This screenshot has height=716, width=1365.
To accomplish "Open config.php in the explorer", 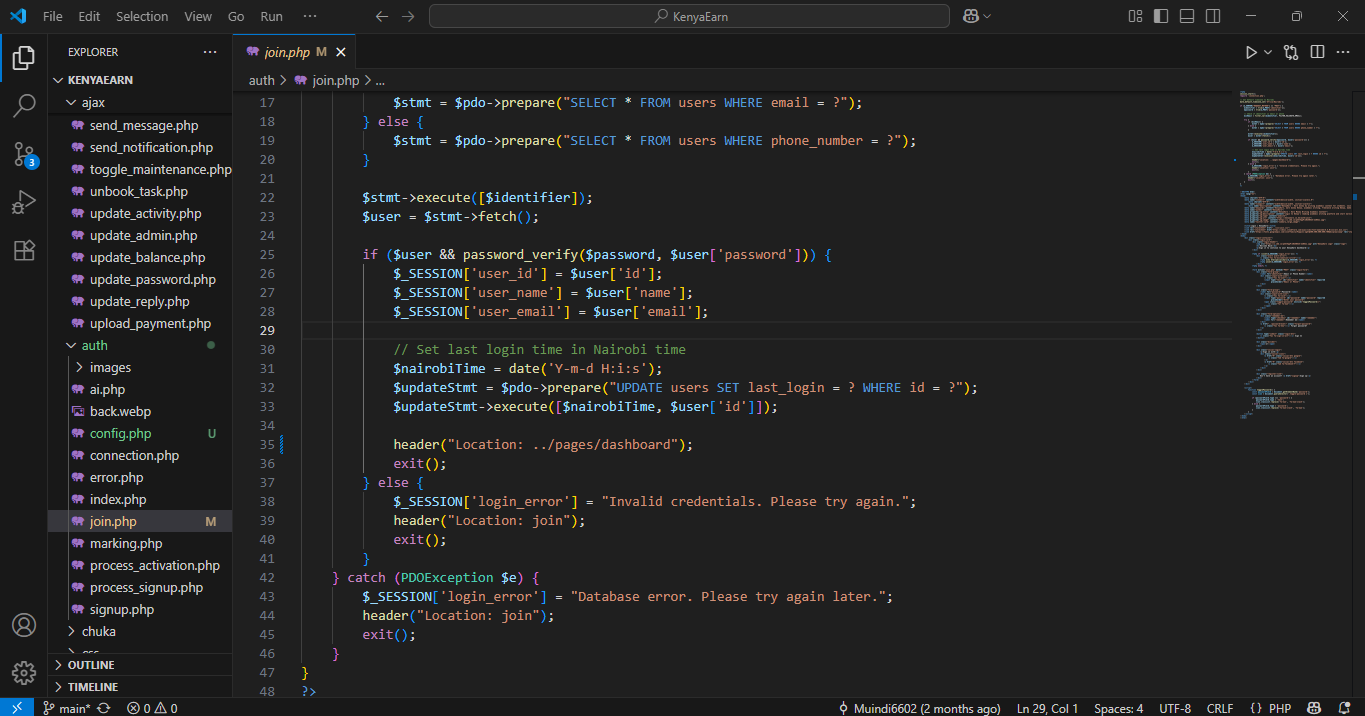I will coord(120,434).
